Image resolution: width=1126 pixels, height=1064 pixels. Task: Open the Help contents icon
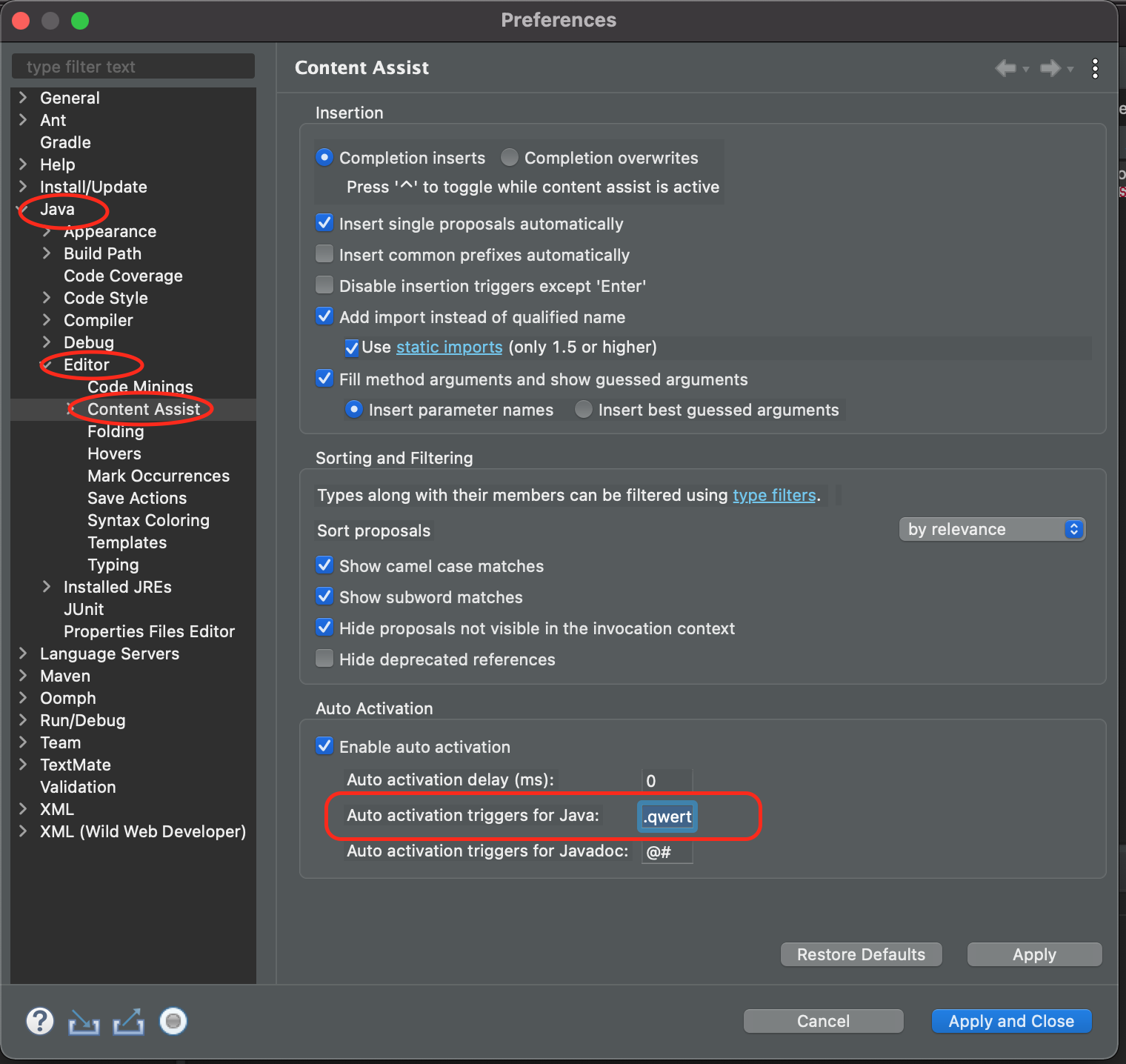(40, 1021)
